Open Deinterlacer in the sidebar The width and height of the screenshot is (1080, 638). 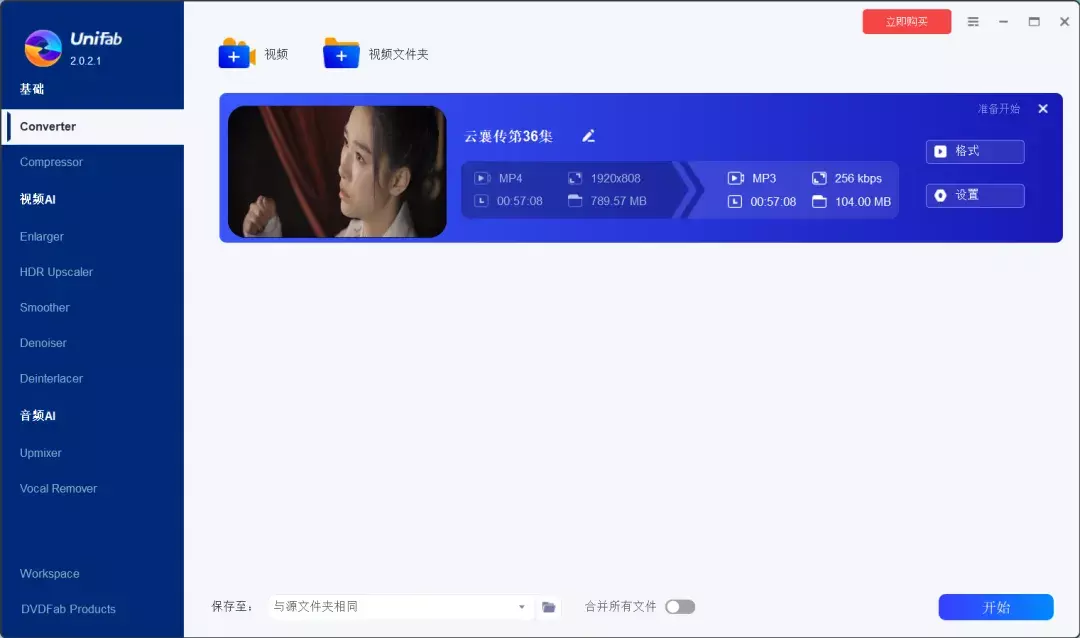(x=51, y=379)
